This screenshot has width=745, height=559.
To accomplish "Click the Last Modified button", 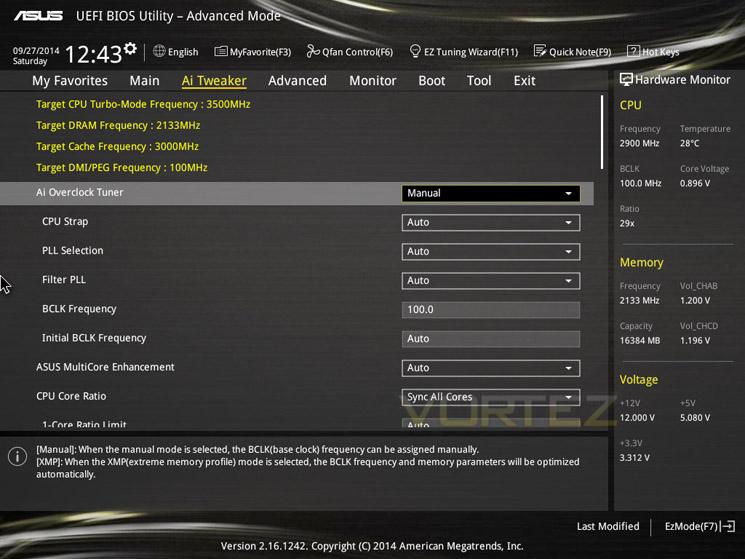I will [608, 526].
